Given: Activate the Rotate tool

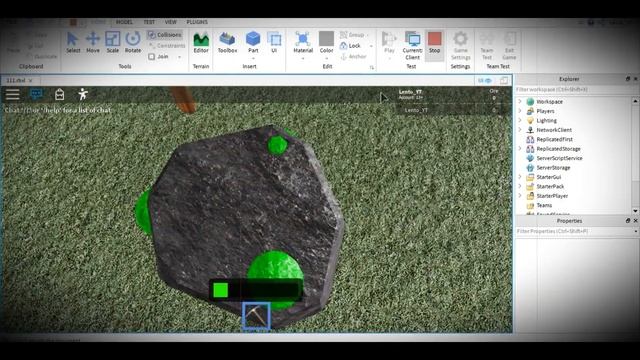Looking at the screenshot, I should [133, 42].
